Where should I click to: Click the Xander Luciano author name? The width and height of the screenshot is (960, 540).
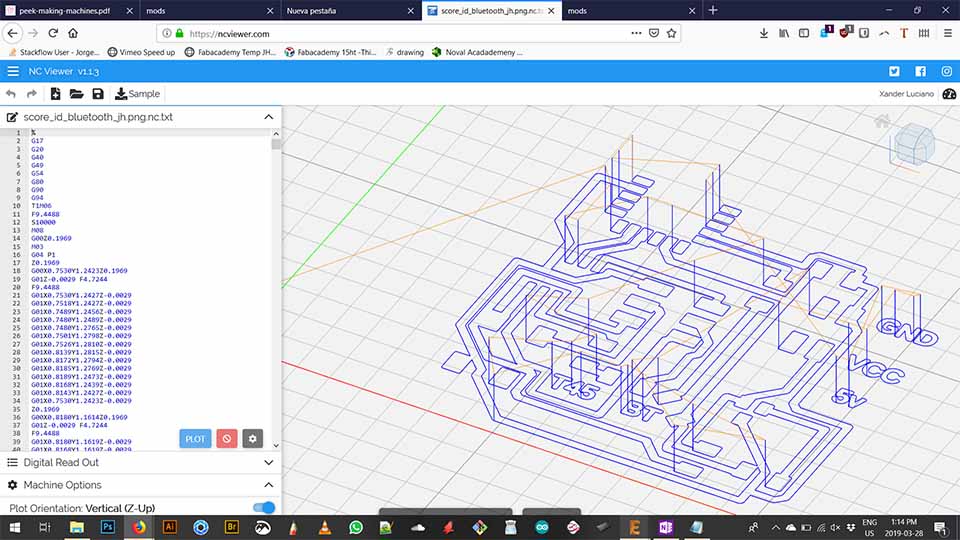(x=906, y=94)
